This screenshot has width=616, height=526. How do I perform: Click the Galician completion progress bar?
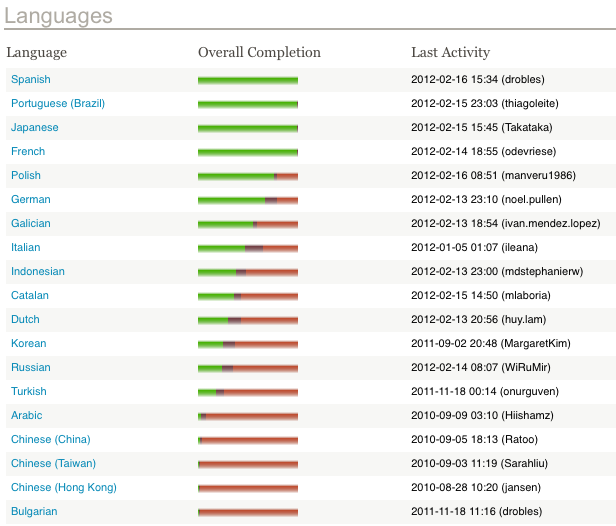pos(248,224)
